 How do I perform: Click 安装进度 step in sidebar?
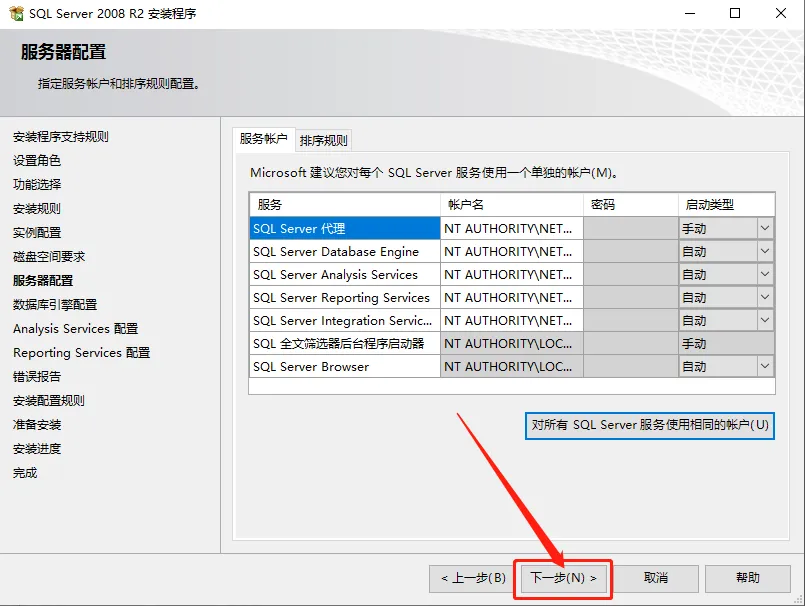(36, 449)
